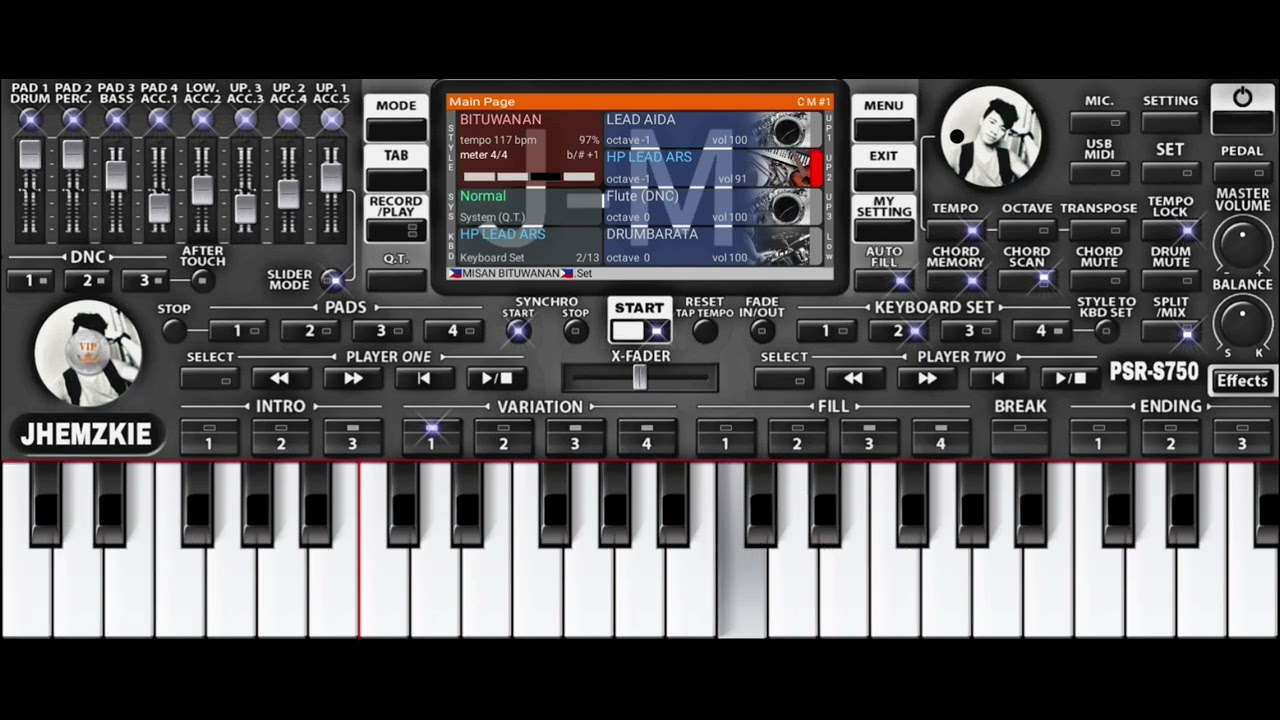Viewport: 1280px width, 720px height.
Task: Adjust the MASTER VOLUME knob
Action: point(1242,245)
